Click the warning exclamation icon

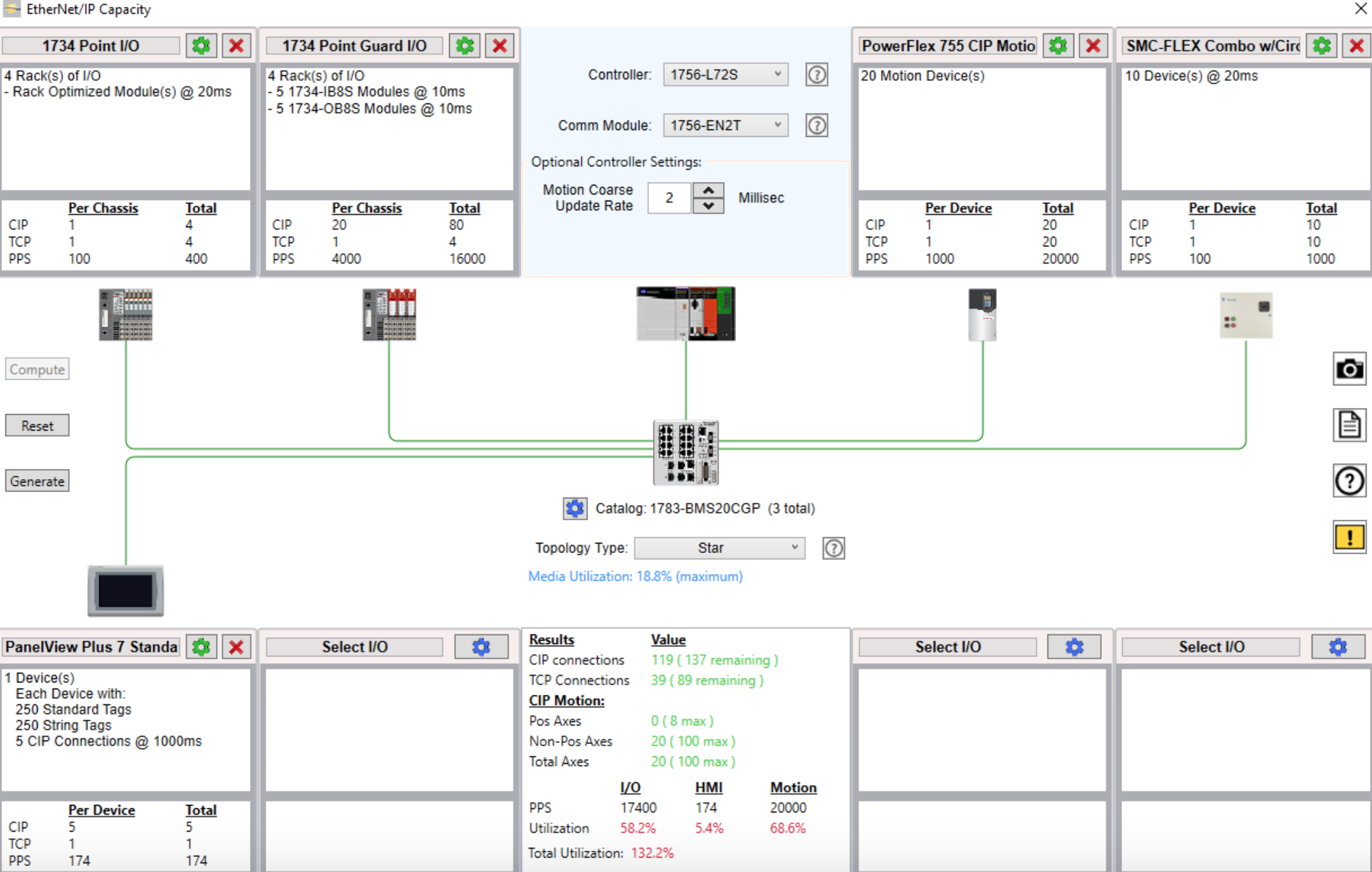(1348, 537)
